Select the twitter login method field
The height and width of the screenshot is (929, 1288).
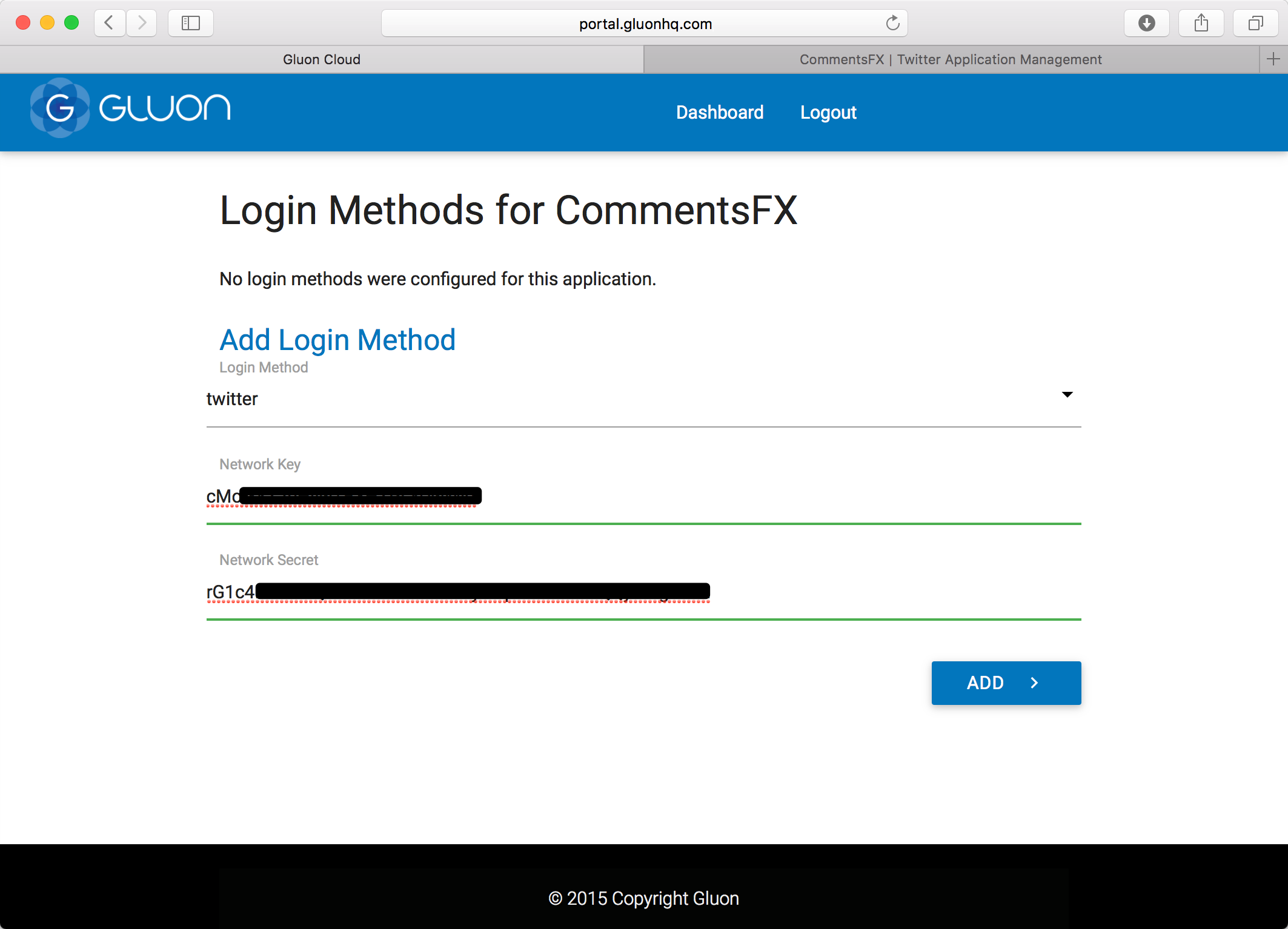click(643, 399)
